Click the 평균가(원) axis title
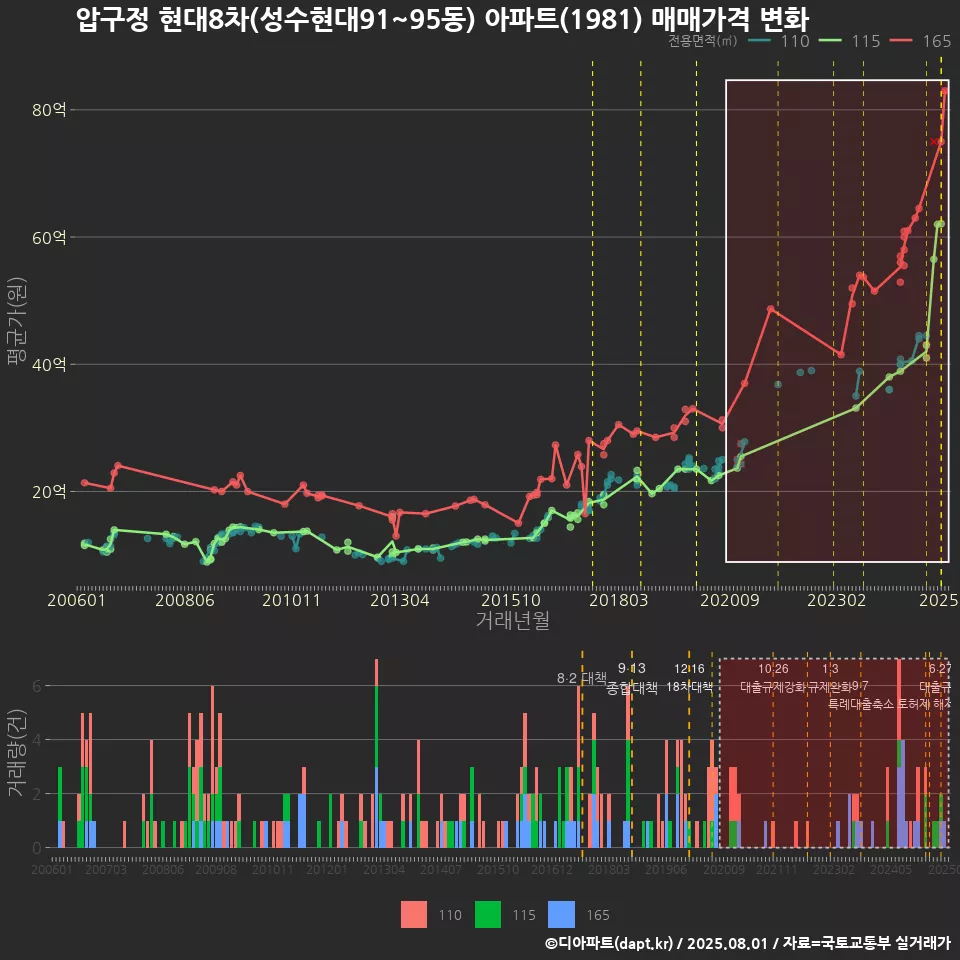The image size is (960, 960). pos(16,321)
